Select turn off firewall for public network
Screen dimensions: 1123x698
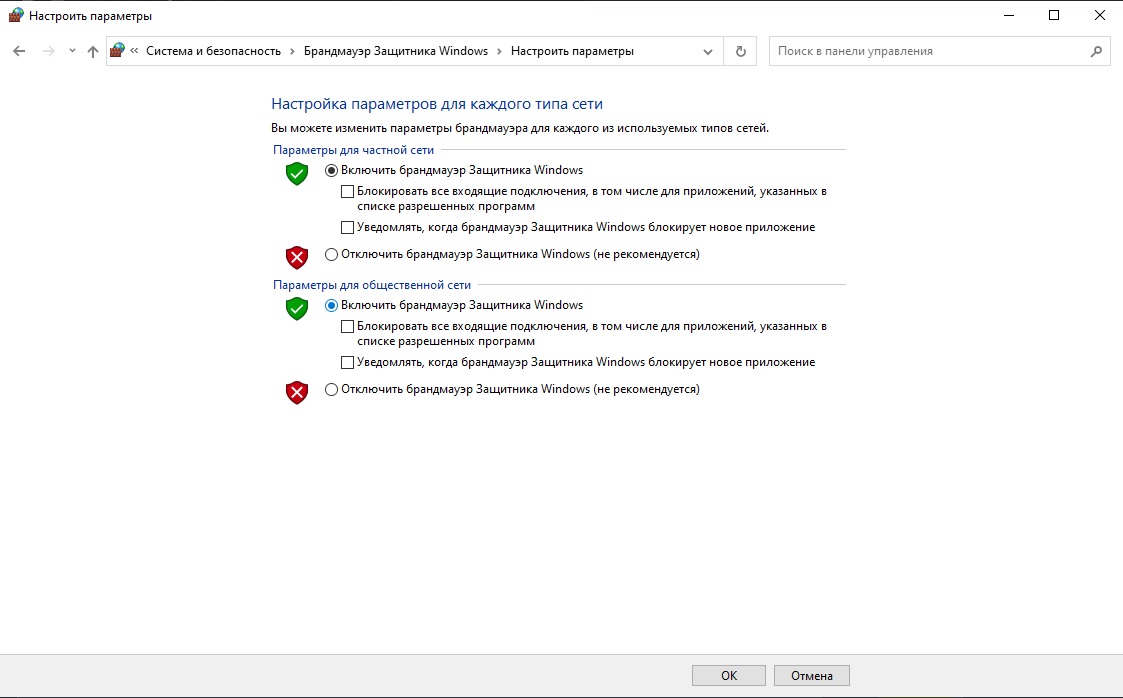(332, 389)
